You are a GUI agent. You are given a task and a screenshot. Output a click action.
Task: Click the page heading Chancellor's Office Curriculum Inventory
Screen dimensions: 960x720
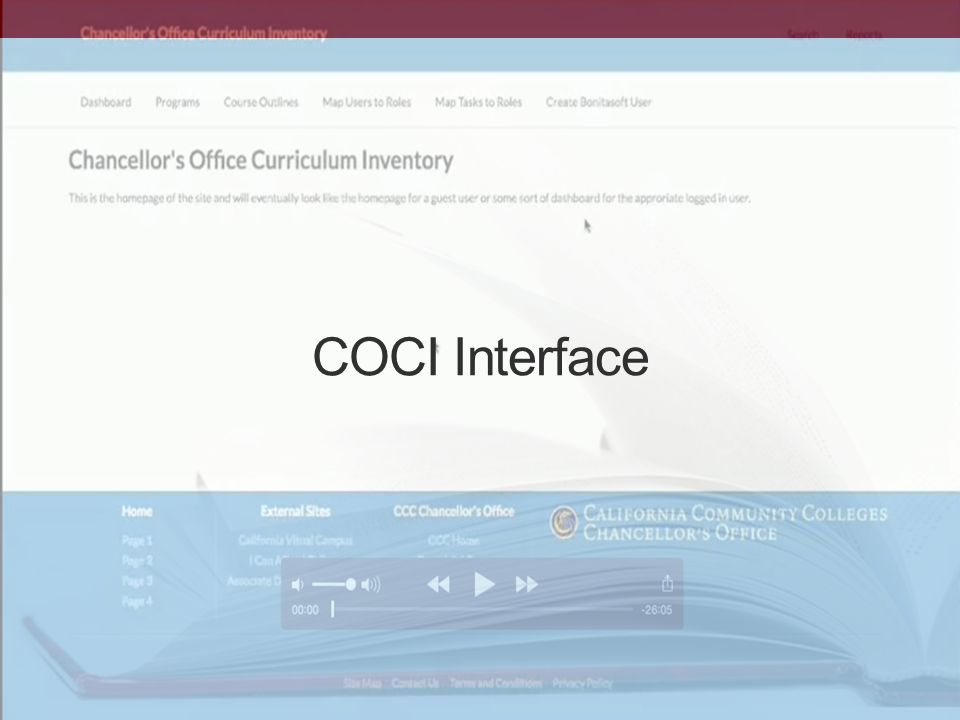261,160
